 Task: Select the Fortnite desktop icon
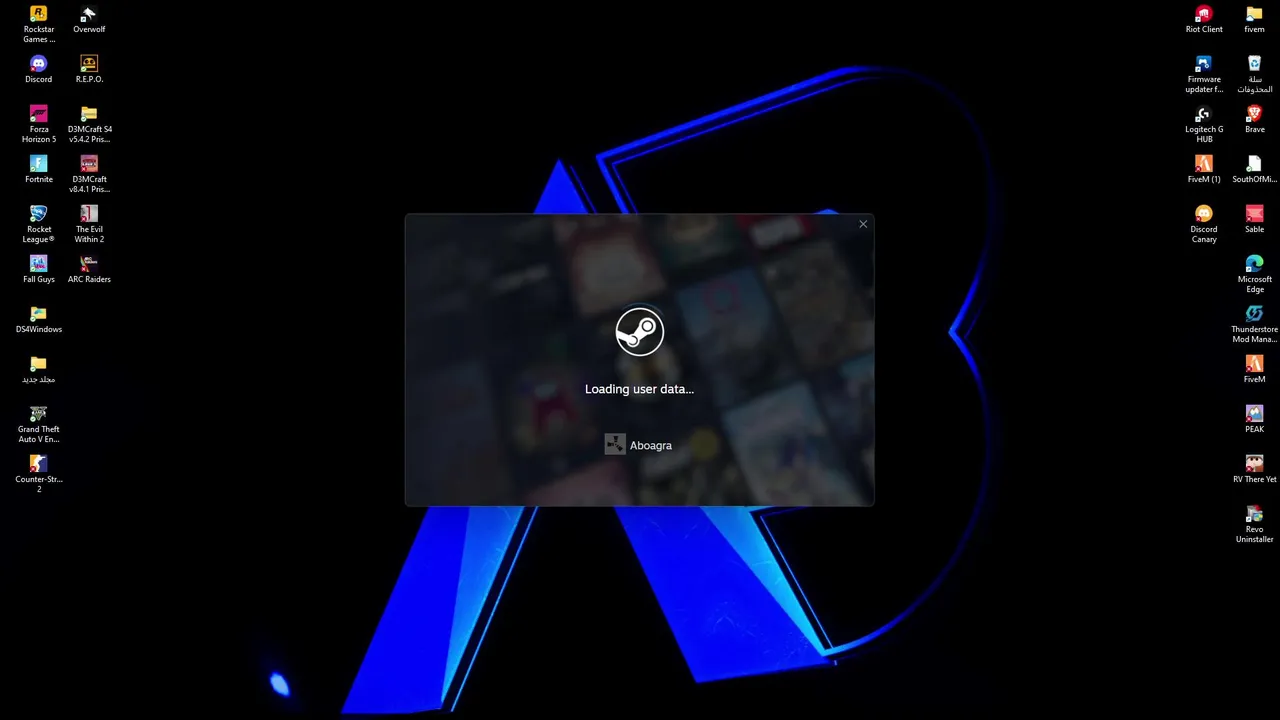pyautogui.click(x=38, y=164)
